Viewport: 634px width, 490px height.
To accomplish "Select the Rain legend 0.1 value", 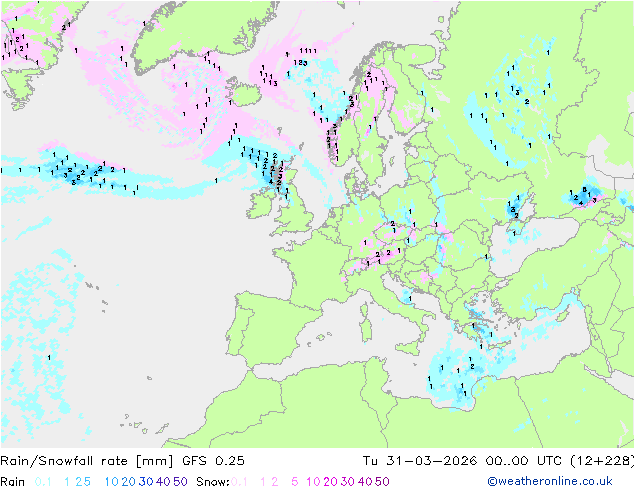I will point(43,482).
